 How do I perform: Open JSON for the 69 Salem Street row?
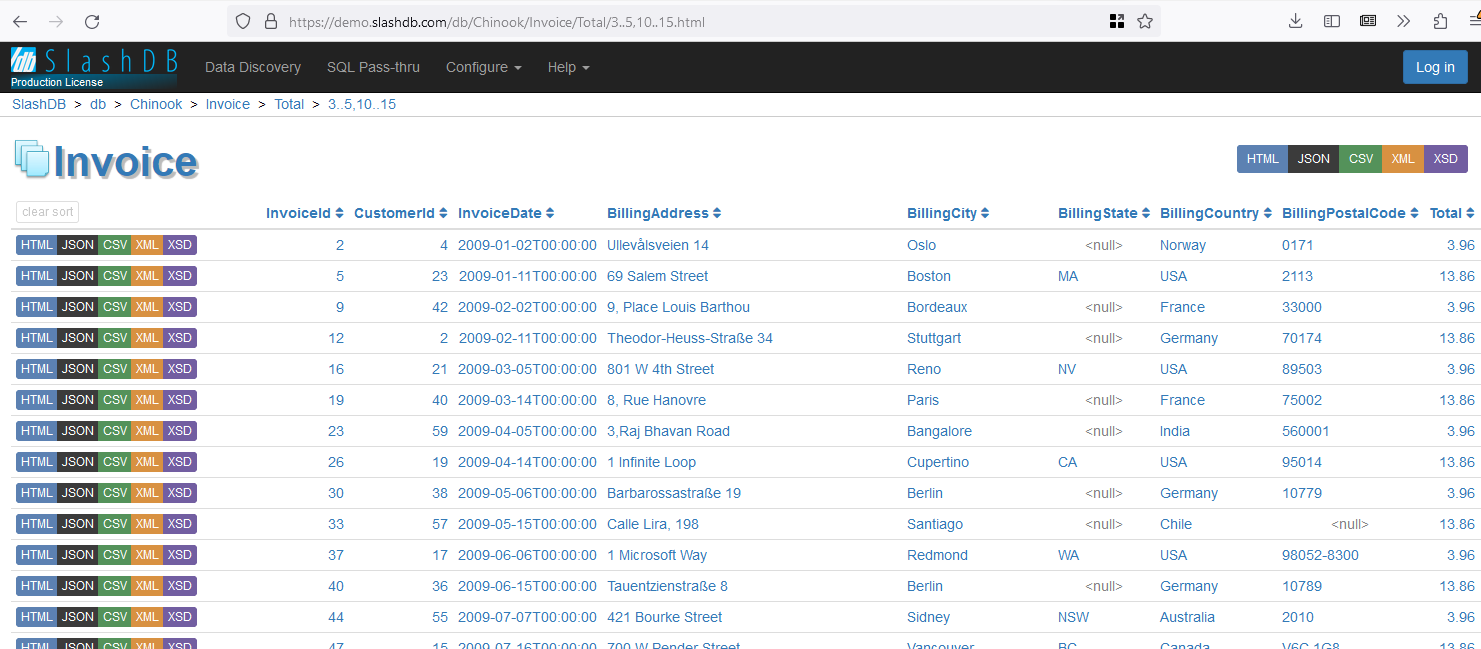pyautogui.click(x=78, y=276)
